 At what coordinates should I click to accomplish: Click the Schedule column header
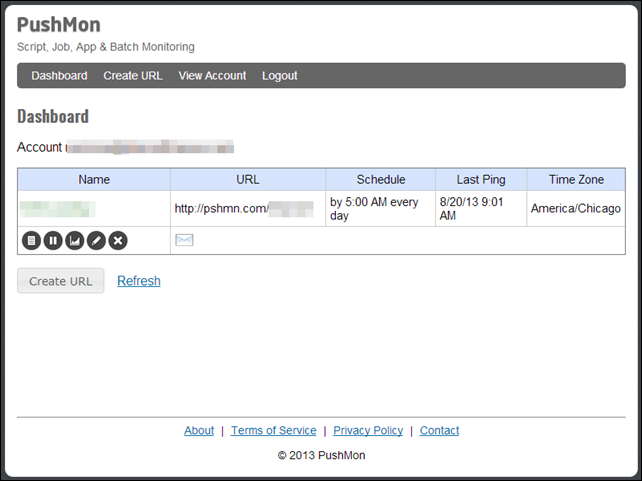coord(380,179)
